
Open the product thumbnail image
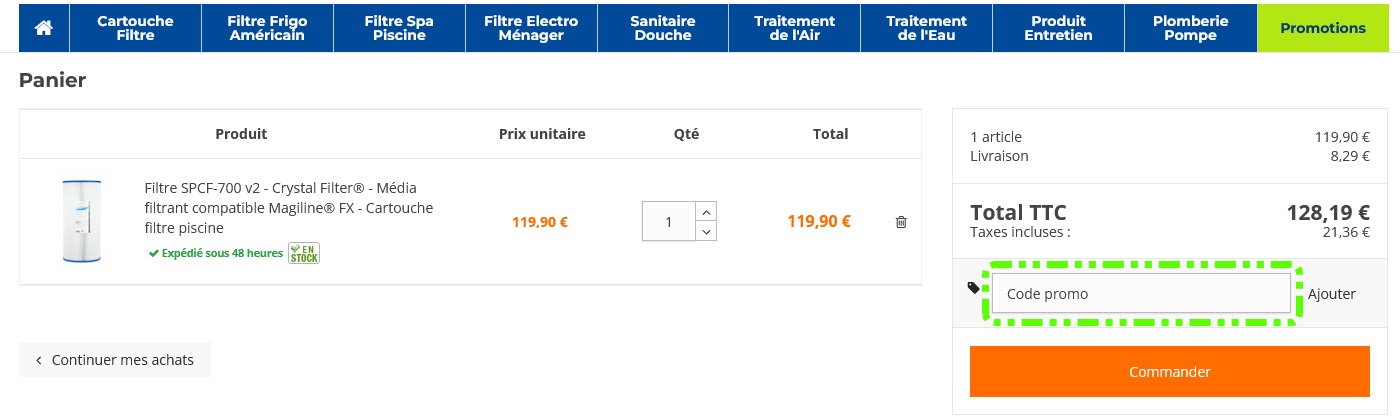click(x=82, y=221)
